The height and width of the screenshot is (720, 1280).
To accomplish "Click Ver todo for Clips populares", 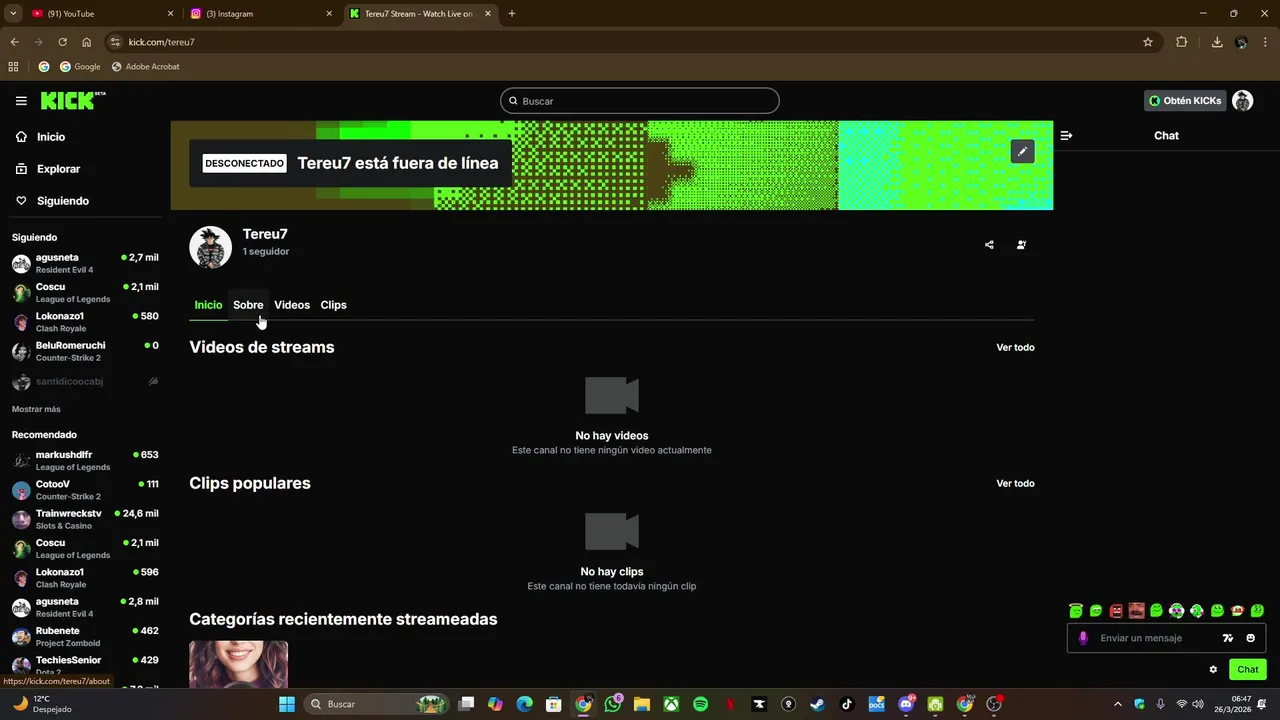I will pyautogui.click(x=1015, y=484).
